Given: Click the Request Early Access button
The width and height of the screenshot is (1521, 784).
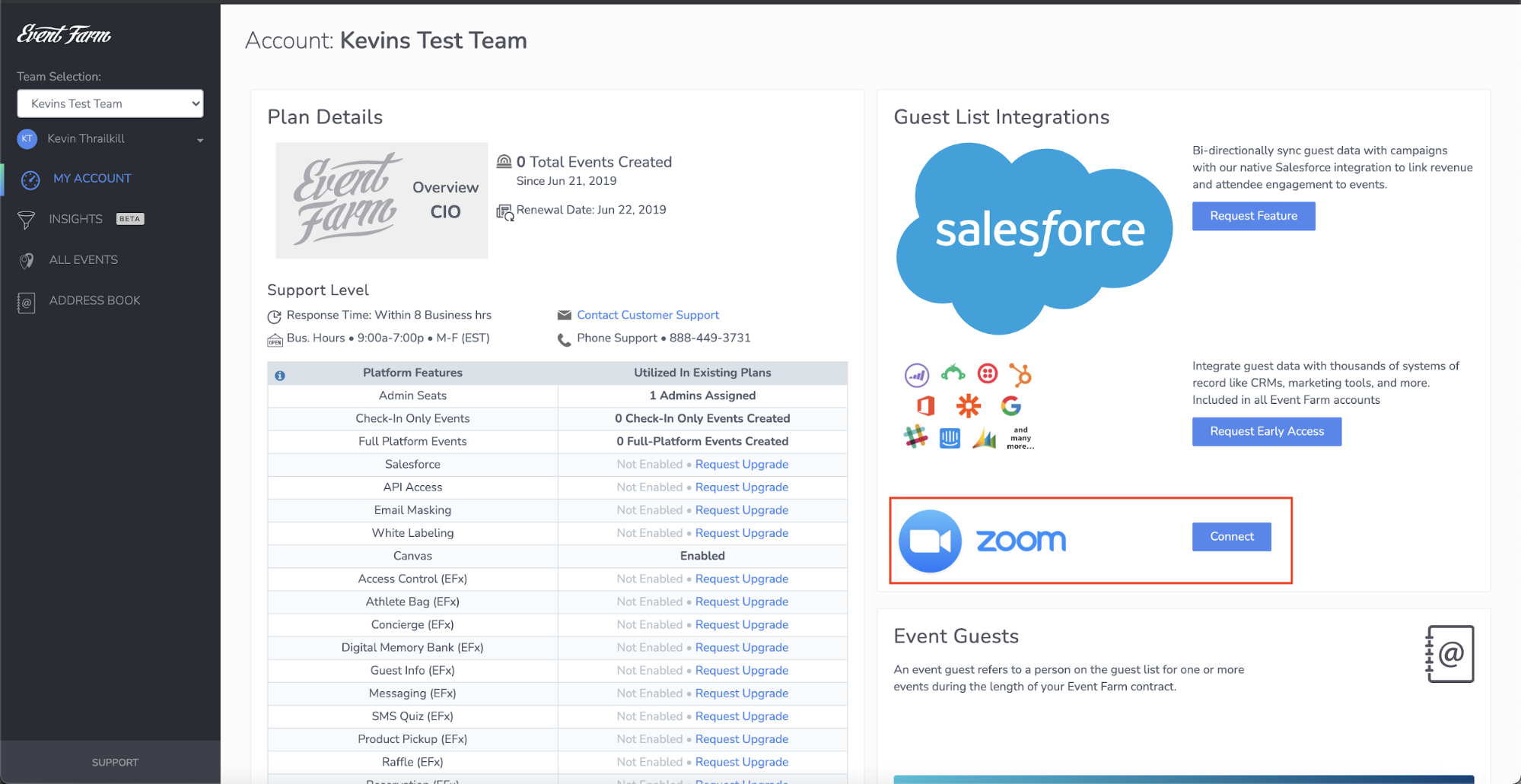Looking at the screenshot, I should 1267,431.
